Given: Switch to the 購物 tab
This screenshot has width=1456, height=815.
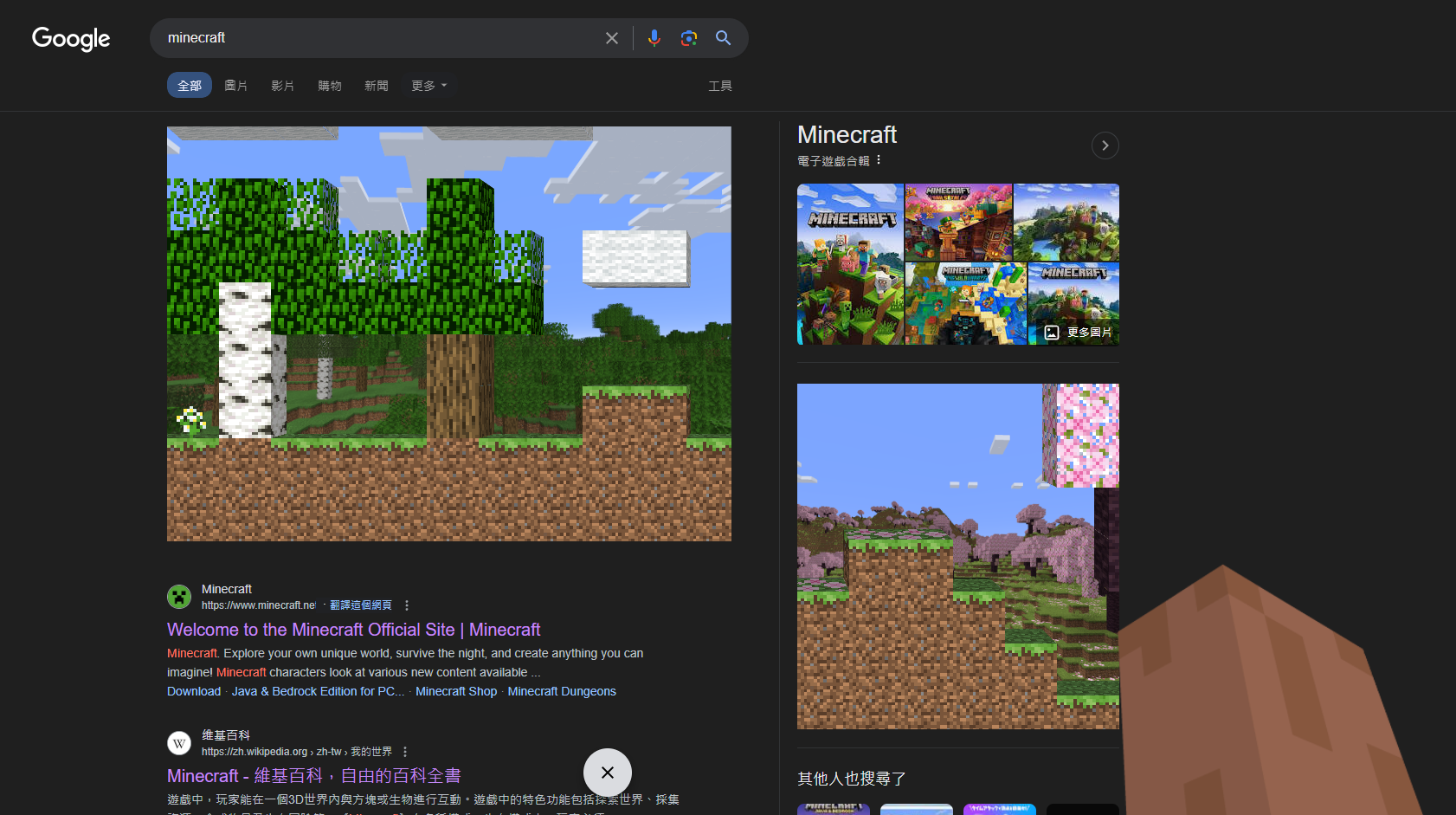Looking at the screenshot, I should click(330, 85).
